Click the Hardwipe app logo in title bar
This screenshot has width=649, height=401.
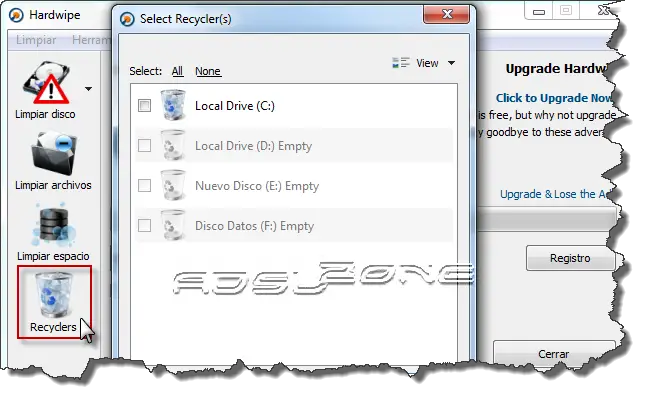point(17,15)
